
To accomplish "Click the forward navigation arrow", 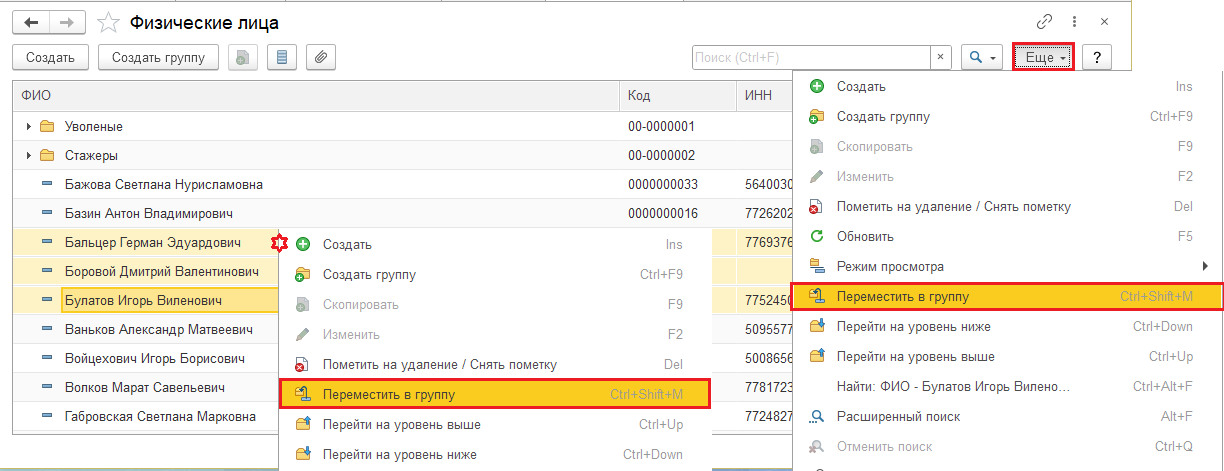I will coord(66,21).
